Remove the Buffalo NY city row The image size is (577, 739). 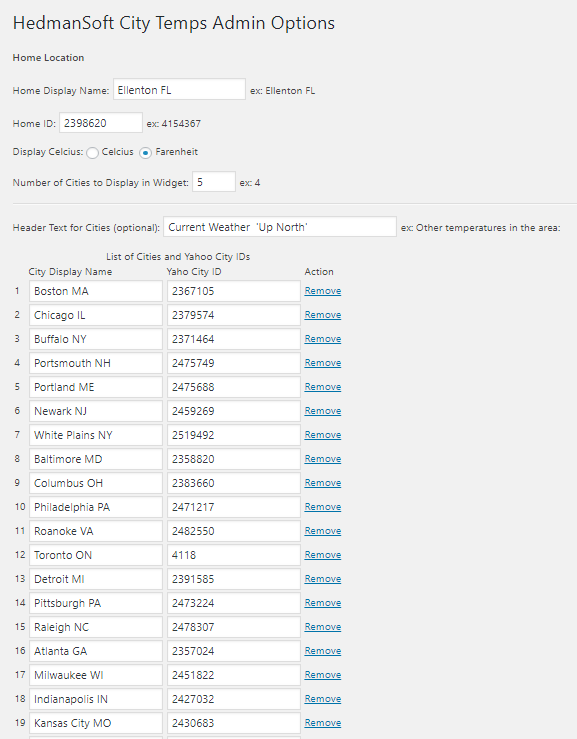(x=323, y=339)
